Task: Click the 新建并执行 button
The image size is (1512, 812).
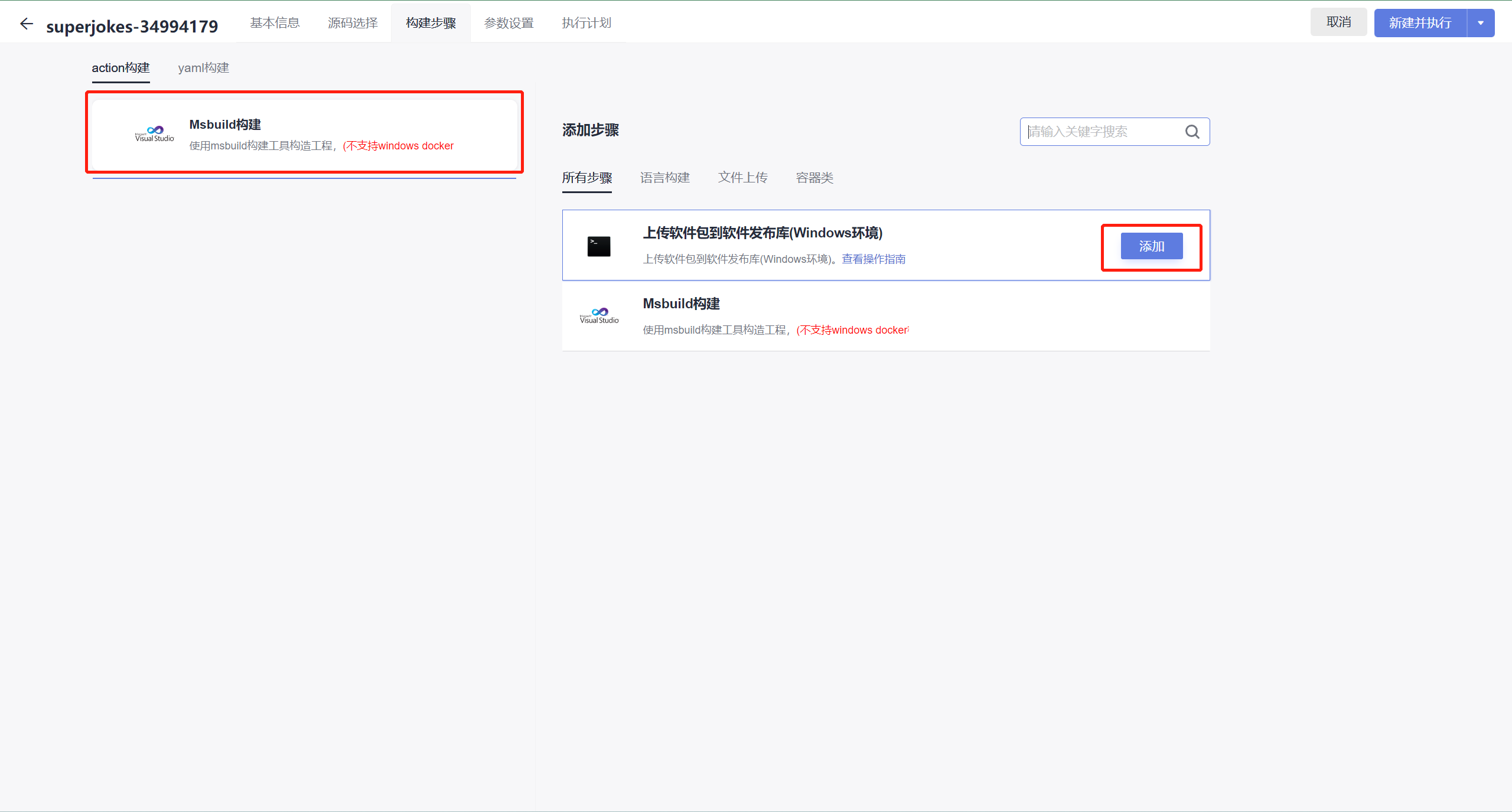Action: [x=1420, y=23]
